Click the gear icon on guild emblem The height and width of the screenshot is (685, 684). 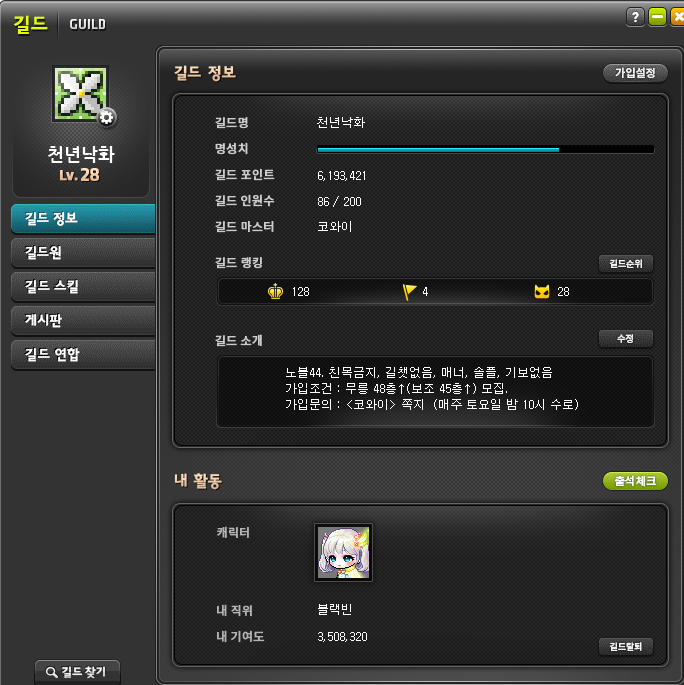tap(107, 117)
